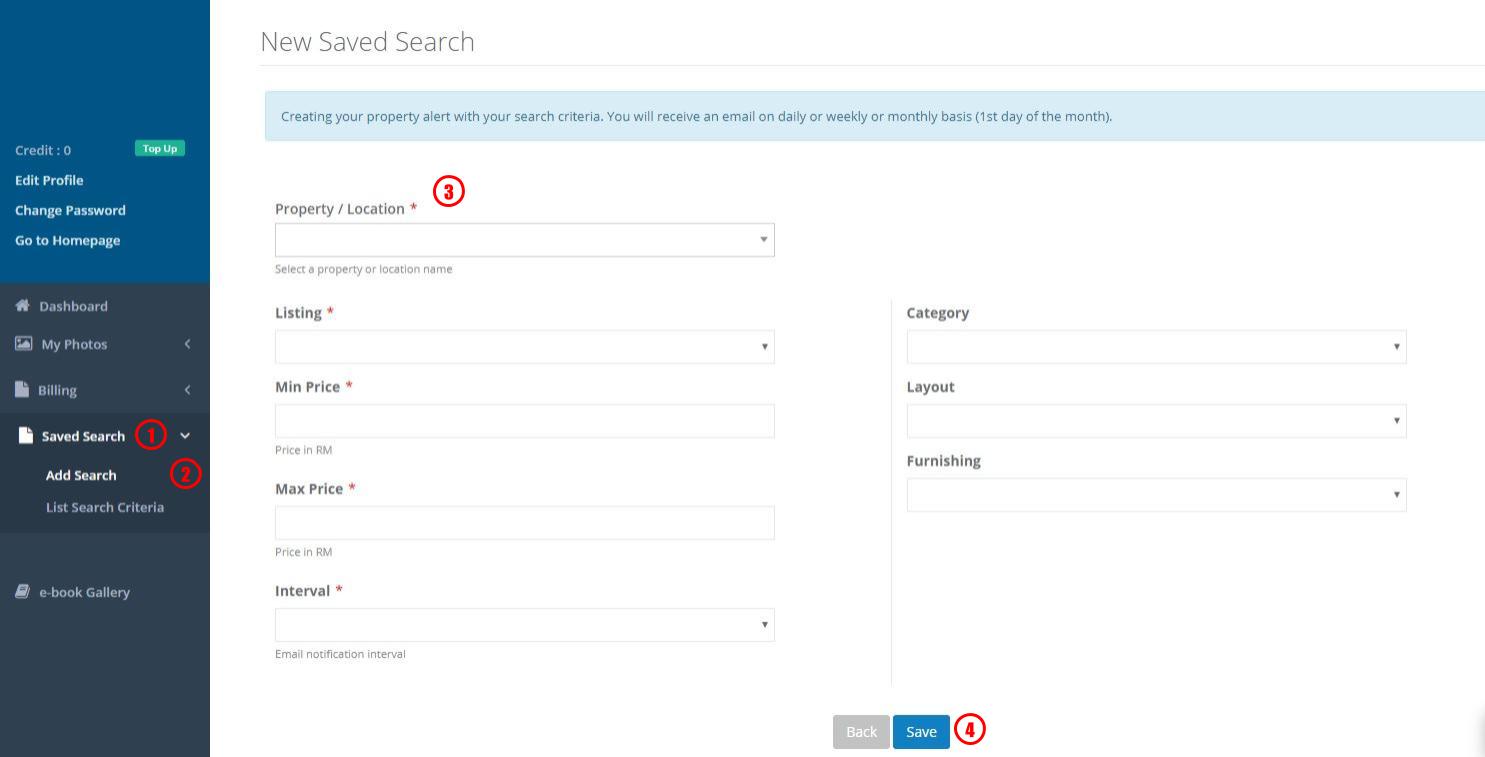
Task: Click the green Top Up button
Action: pos(160,149)
